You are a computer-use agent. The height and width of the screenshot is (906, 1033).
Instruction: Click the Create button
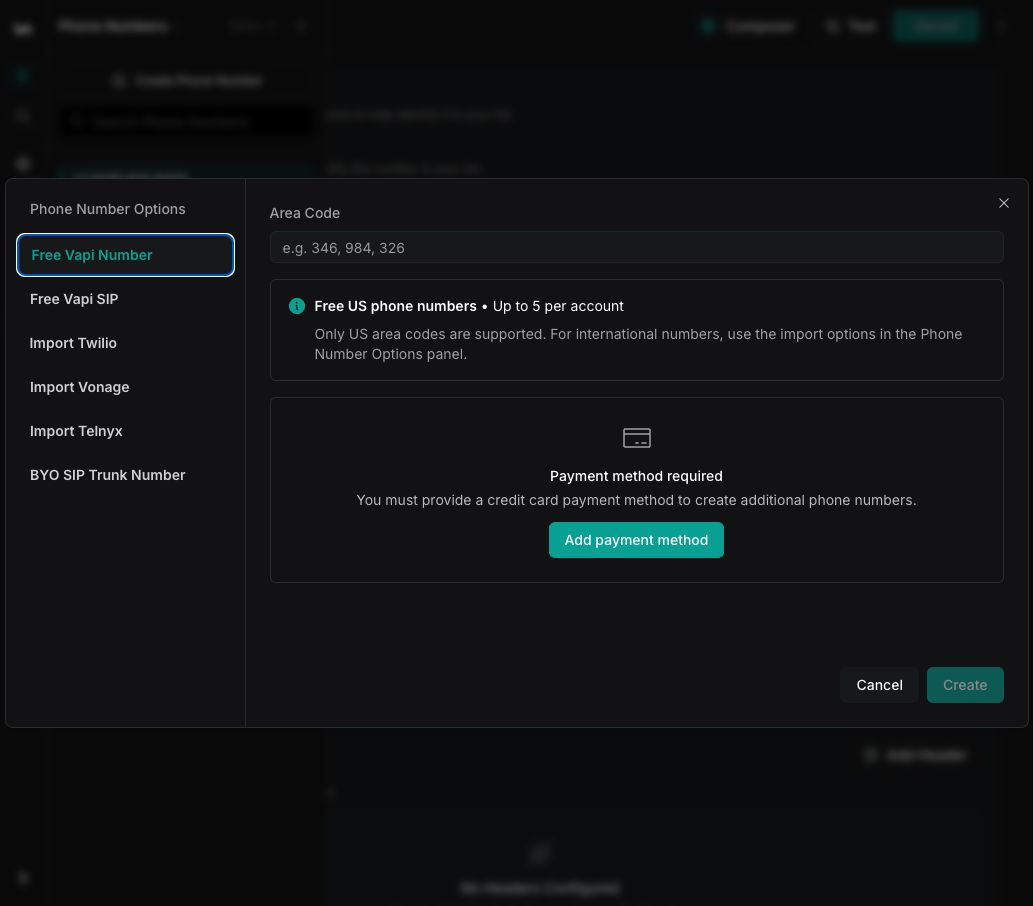[x=964, y=685]
